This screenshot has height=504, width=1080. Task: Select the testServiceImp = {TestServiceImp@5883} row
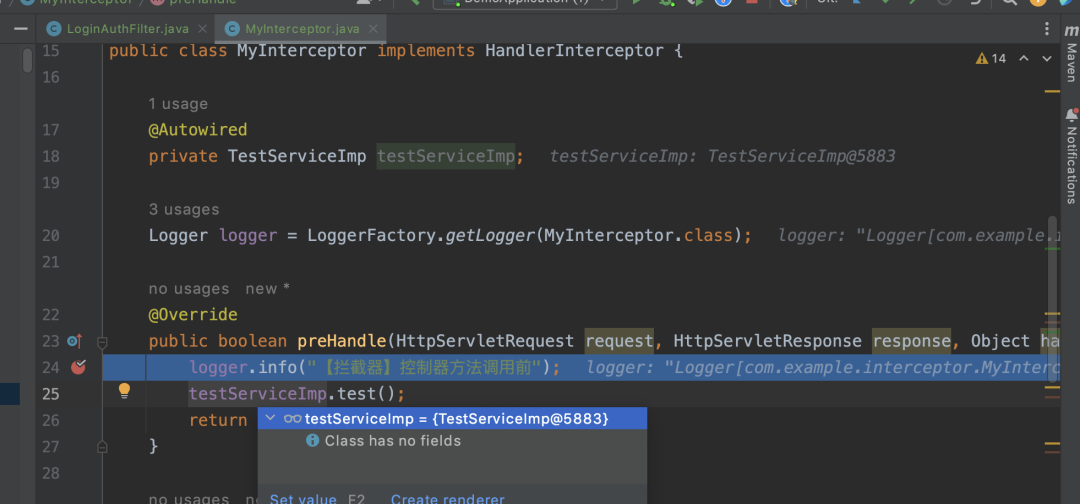tap(453, 418)
